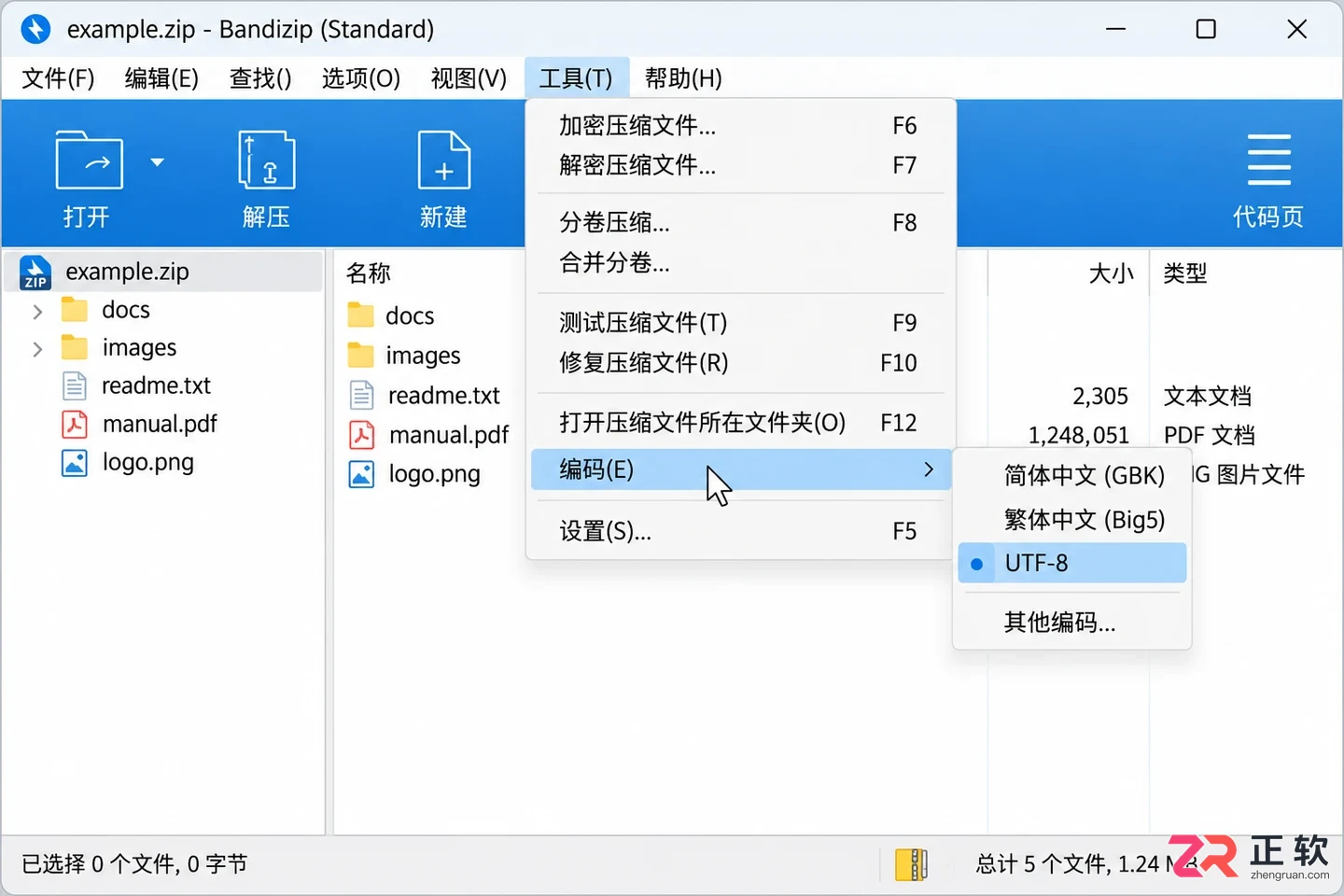
Task: Click the manual.pdf icon in tree panel
Action: click(x=75, y=424)
